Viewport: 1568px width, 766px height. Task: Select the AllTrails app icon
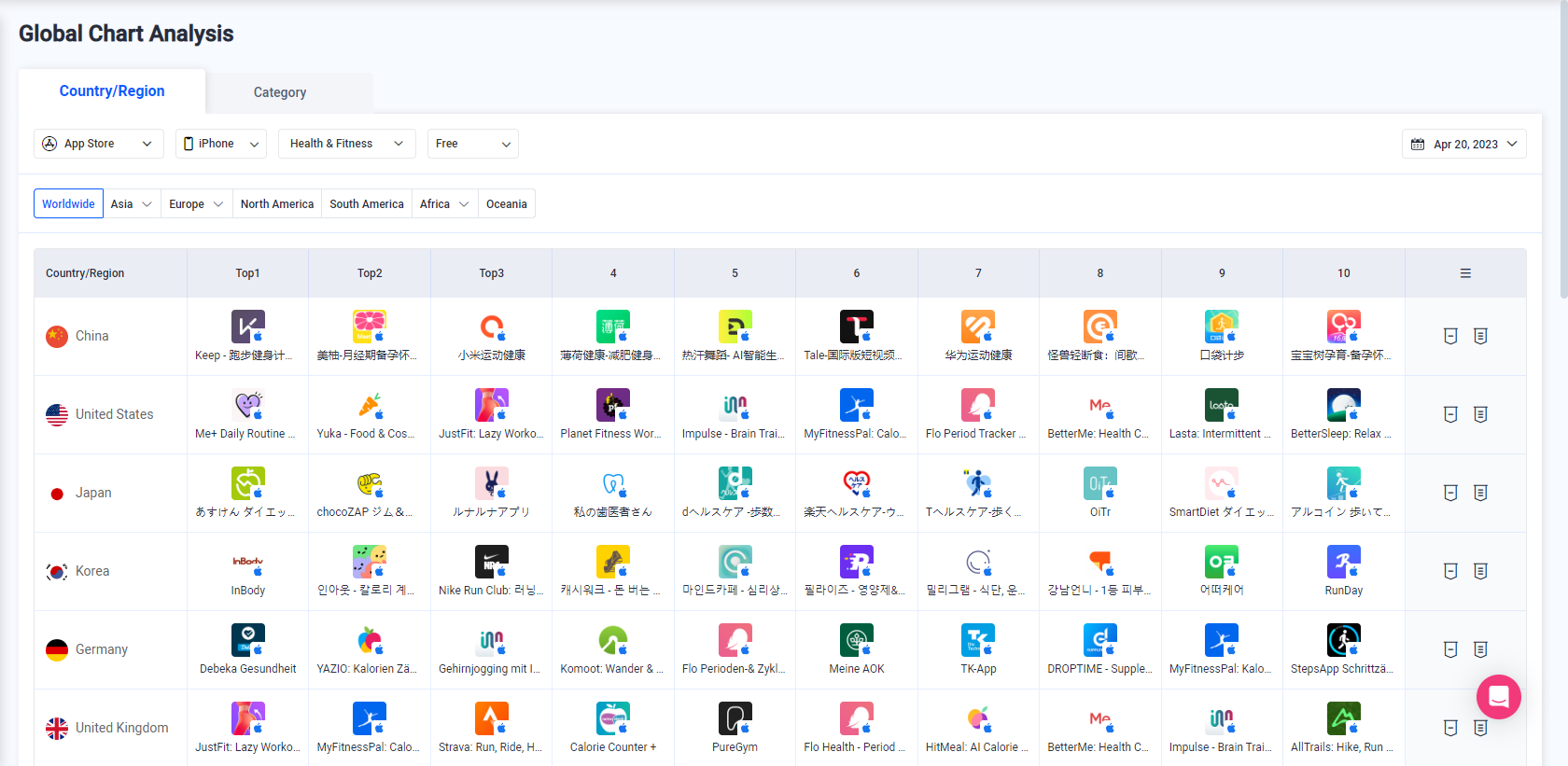click(1344, 718)
